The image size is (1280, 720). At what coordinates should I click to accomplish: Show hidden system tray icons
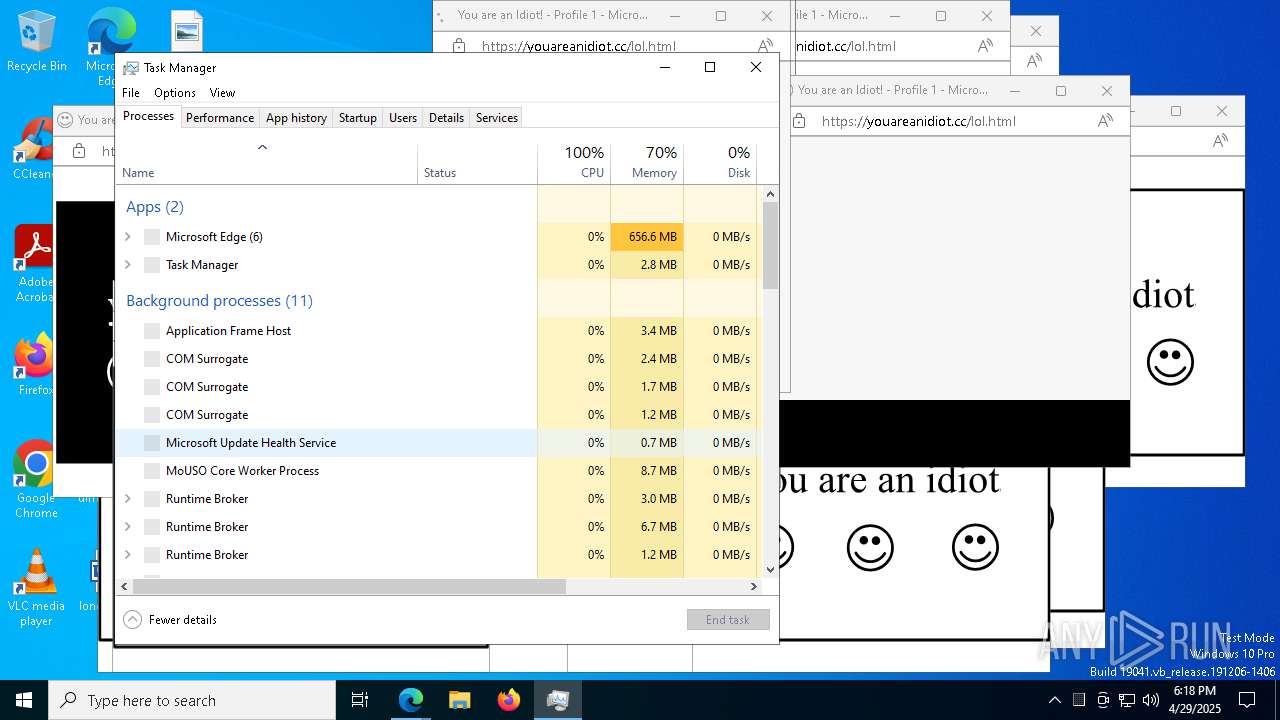coord(1054,700)
